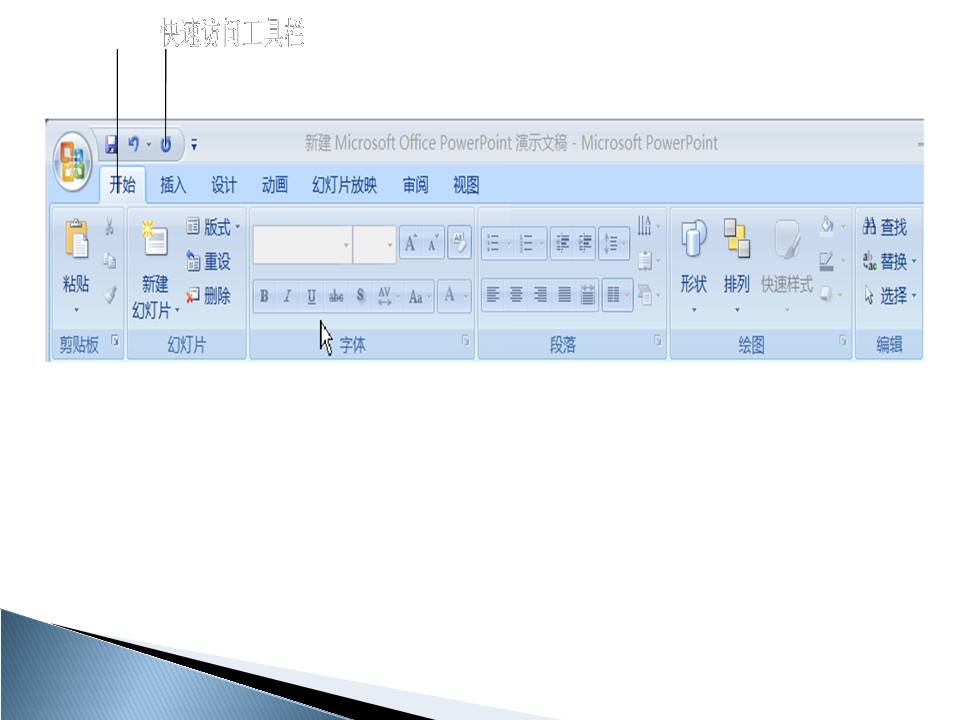Open the 设计 tab

[x=223, y=184]
